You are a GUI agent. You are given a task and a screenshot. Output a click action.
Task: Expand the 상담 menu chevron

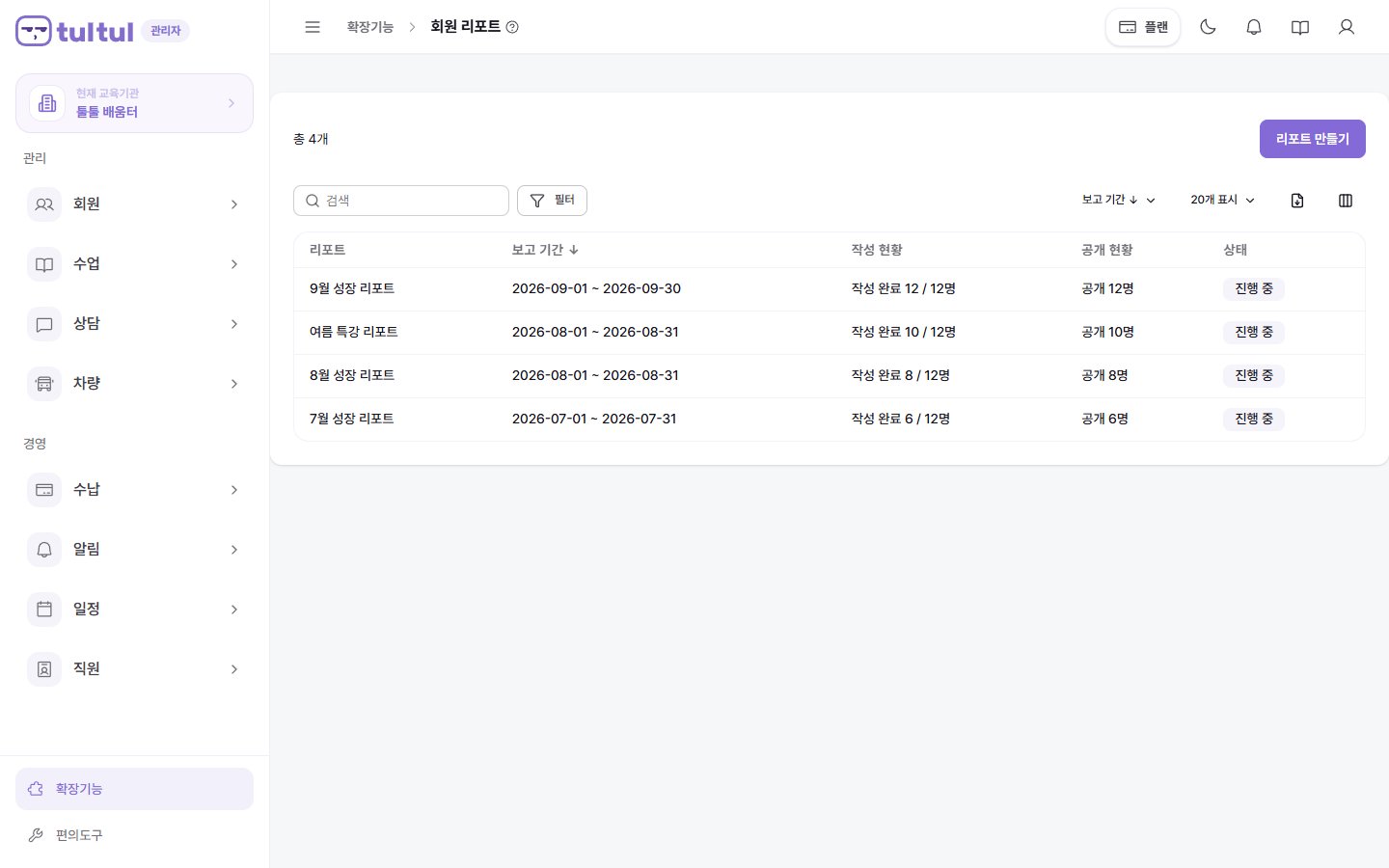pos(234,324)
